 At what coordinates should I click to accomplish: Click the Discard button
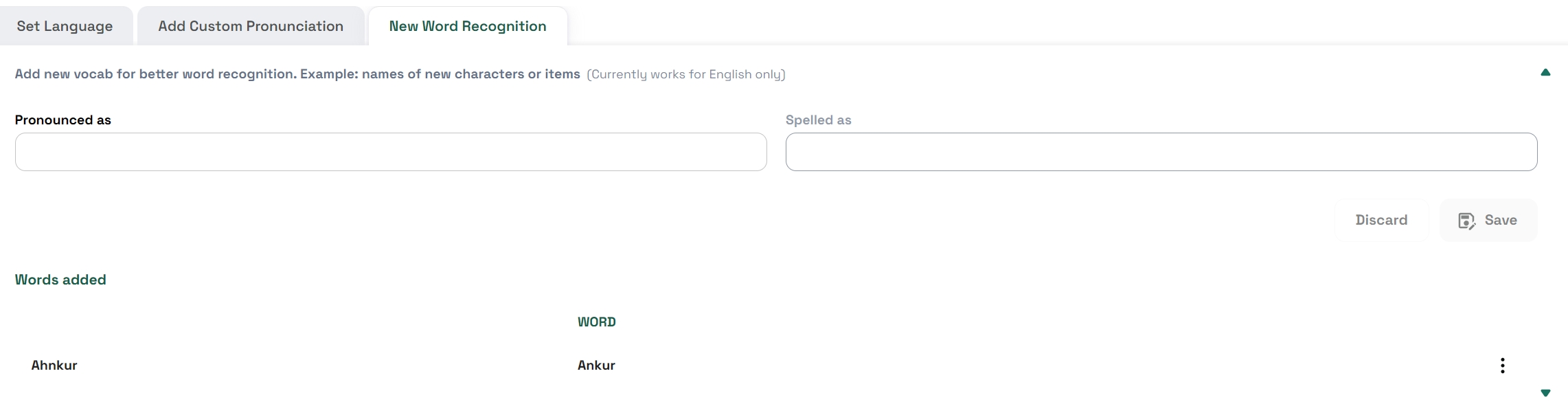point(1381,220)
